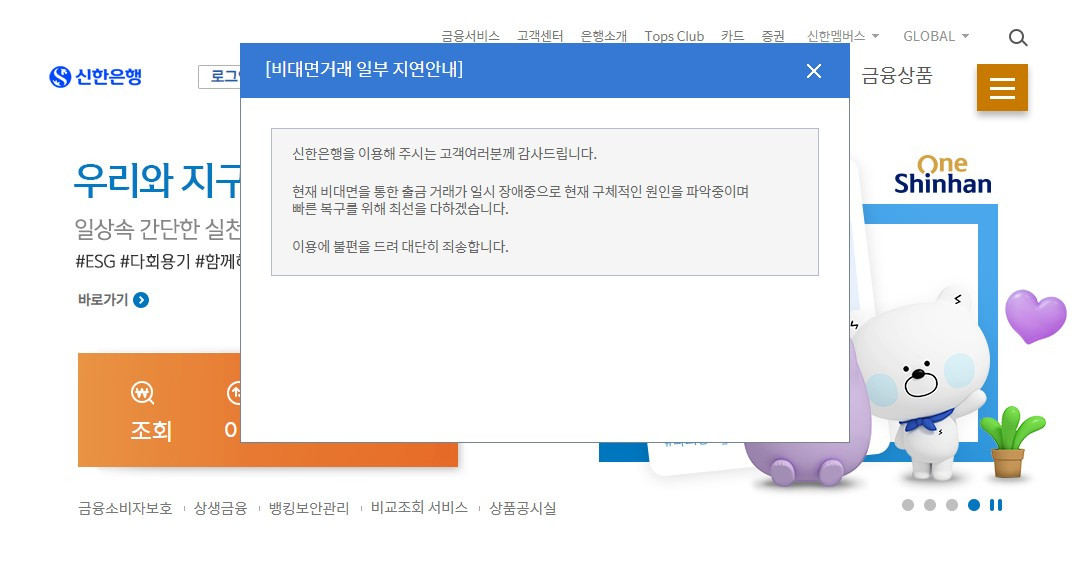The height and width of the screenshot is (561, 1089).
Task: Click the 바로가기 arrow icon
Action: click(x=141, y=300)
